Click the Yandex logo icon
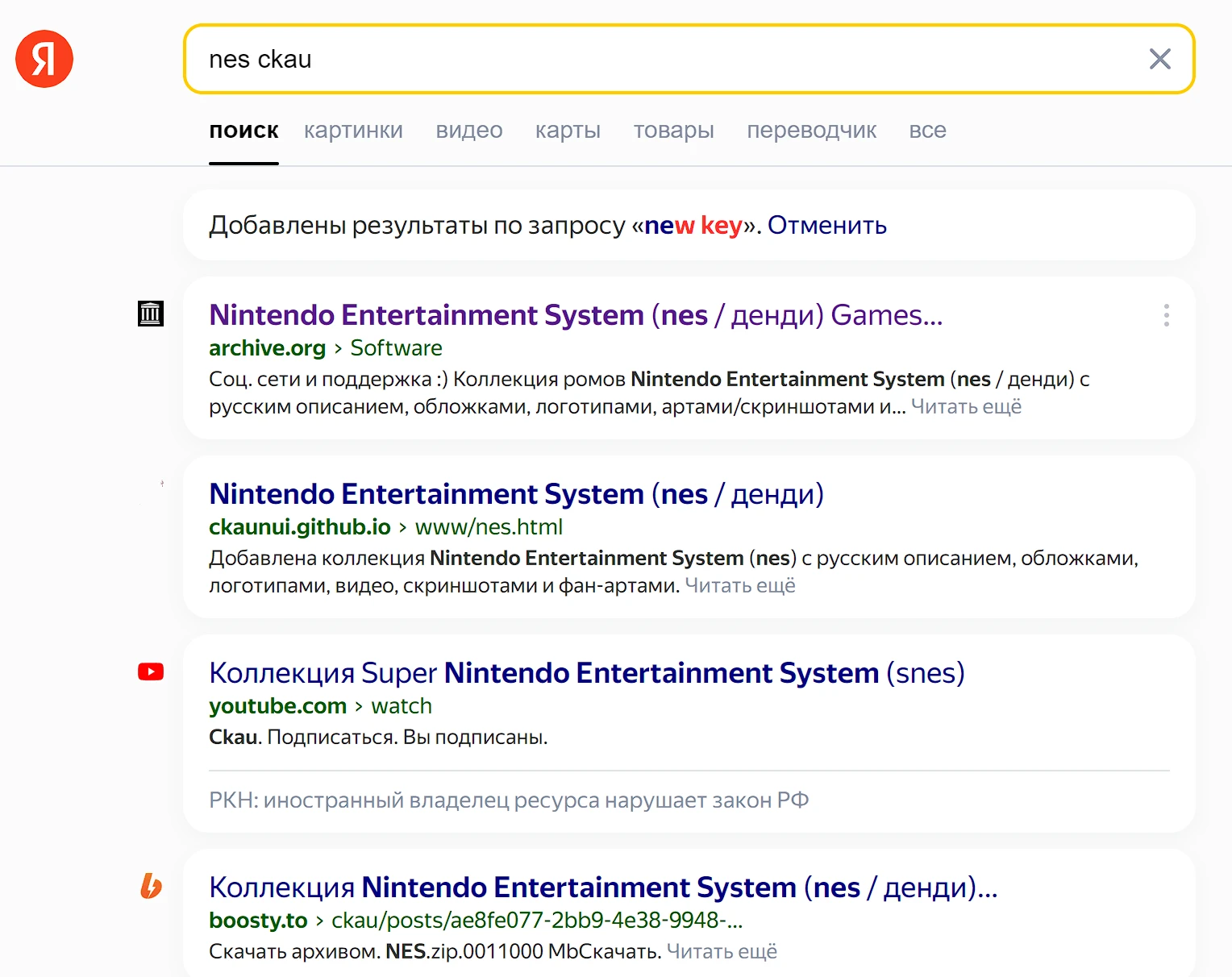This screenshot has width=1232, height=977. (44, 59)
